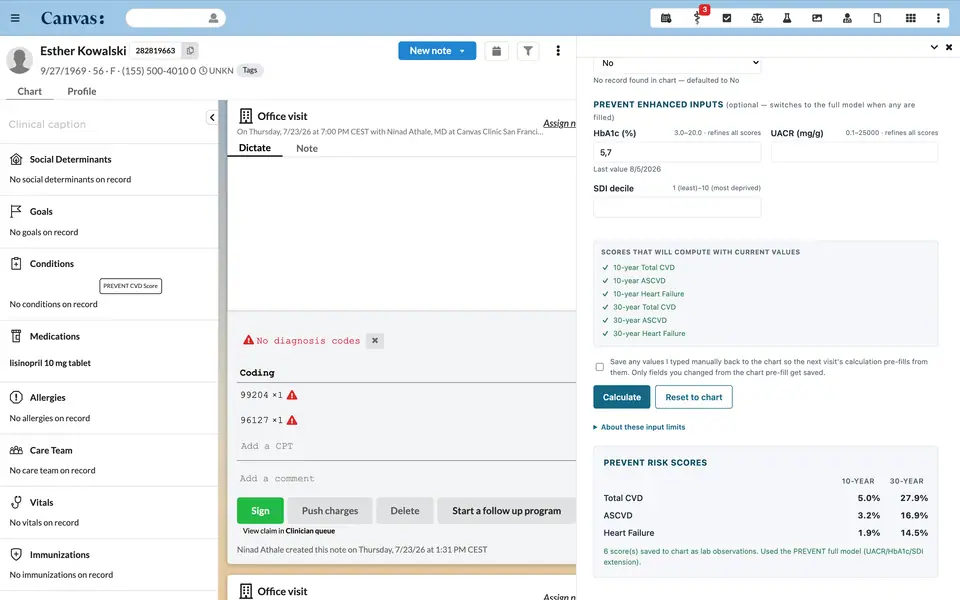Click the Canvas logo
This screenshot has height=600, width=960.
point(72,18)
